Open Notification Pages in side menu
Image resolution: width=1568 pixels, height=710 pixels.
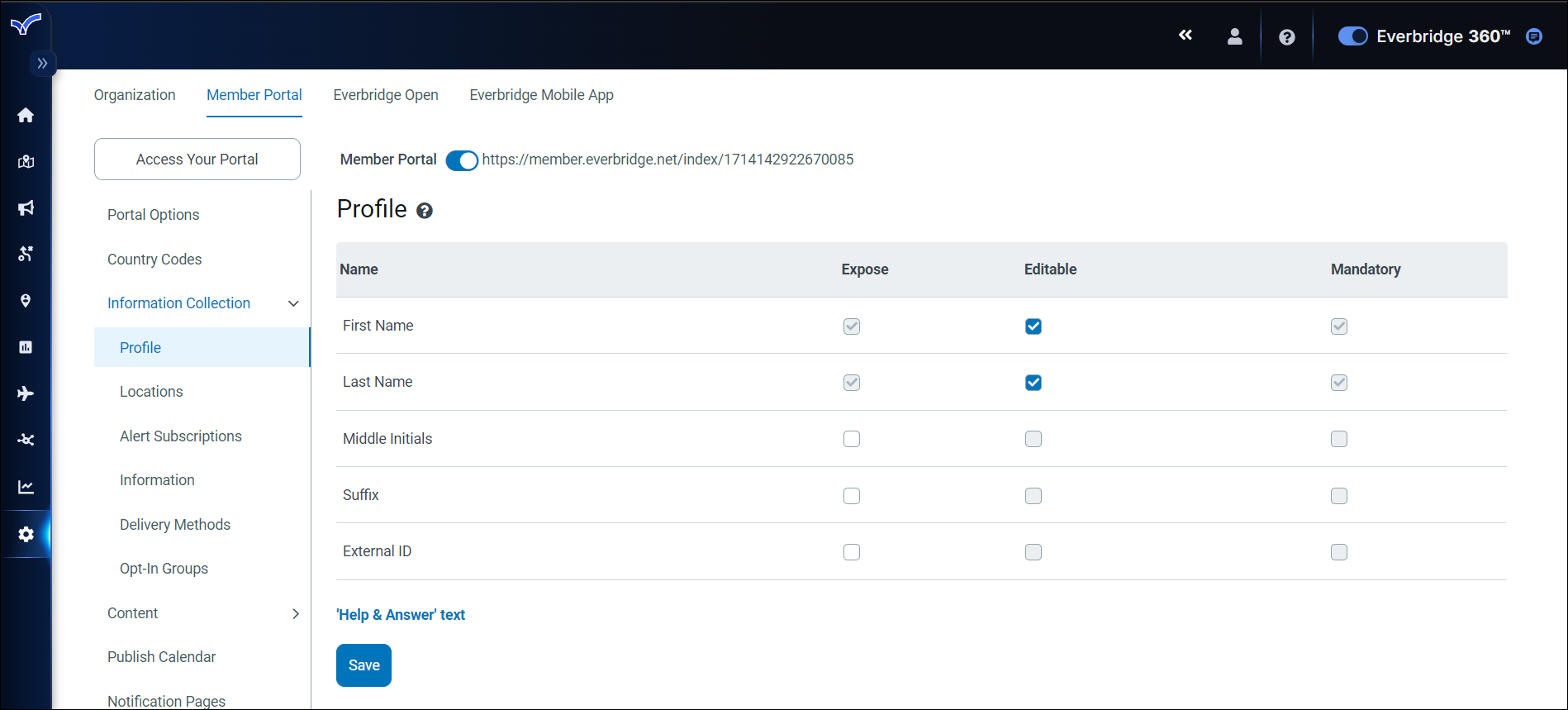point(166,701)
